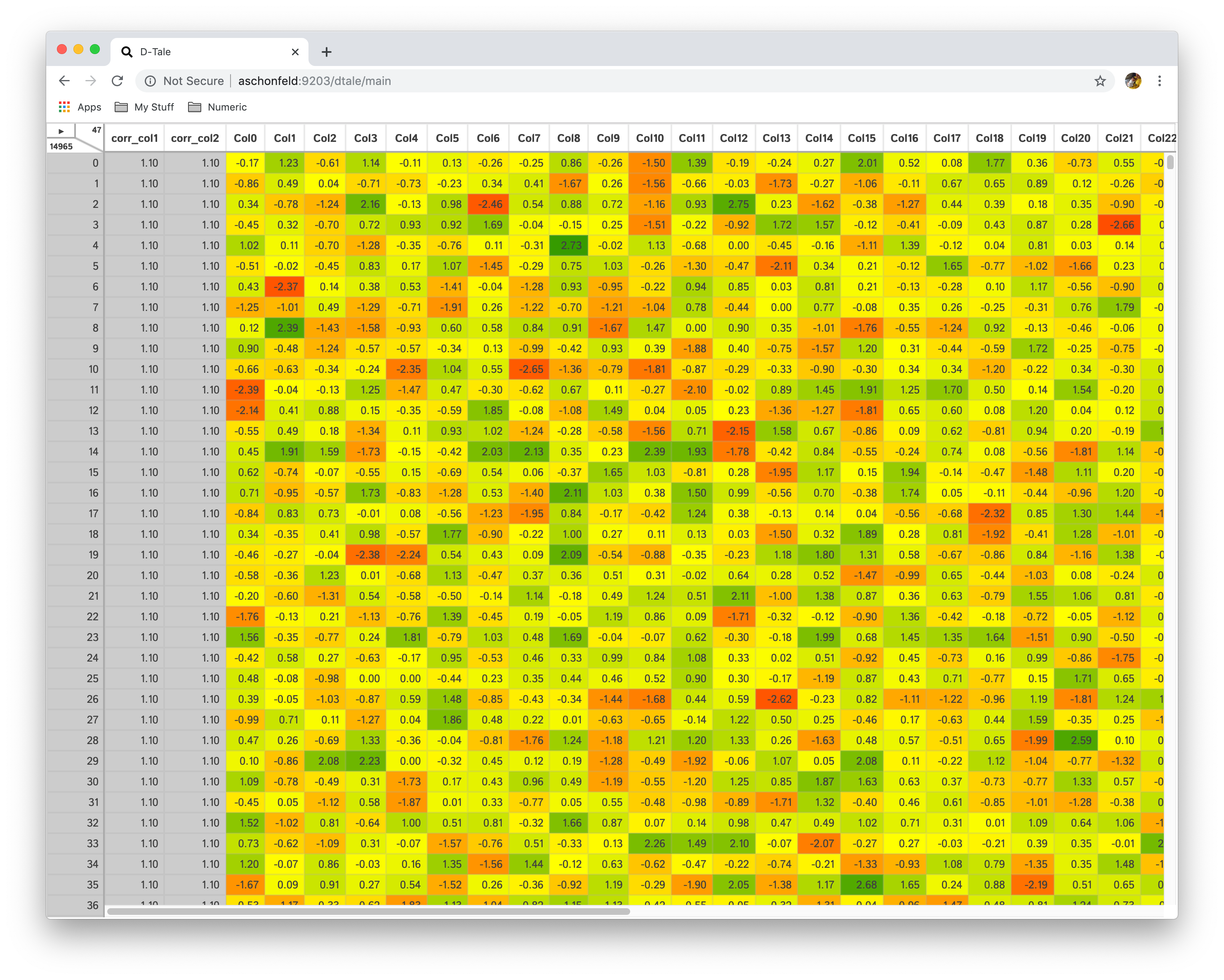This screenshot has height=980, width=1224.
Task: Click the address bar URL
Action: pos(315,80)
